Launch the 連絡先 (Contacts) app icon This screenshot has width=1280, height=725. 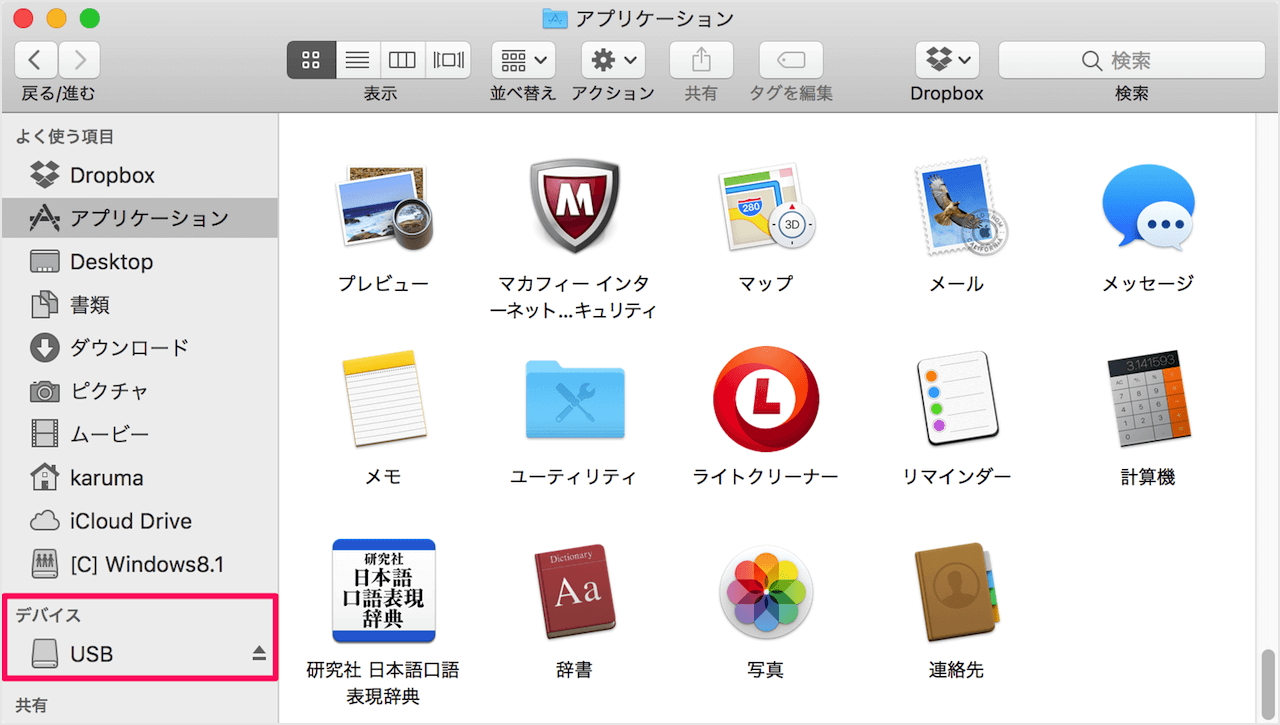956,591
